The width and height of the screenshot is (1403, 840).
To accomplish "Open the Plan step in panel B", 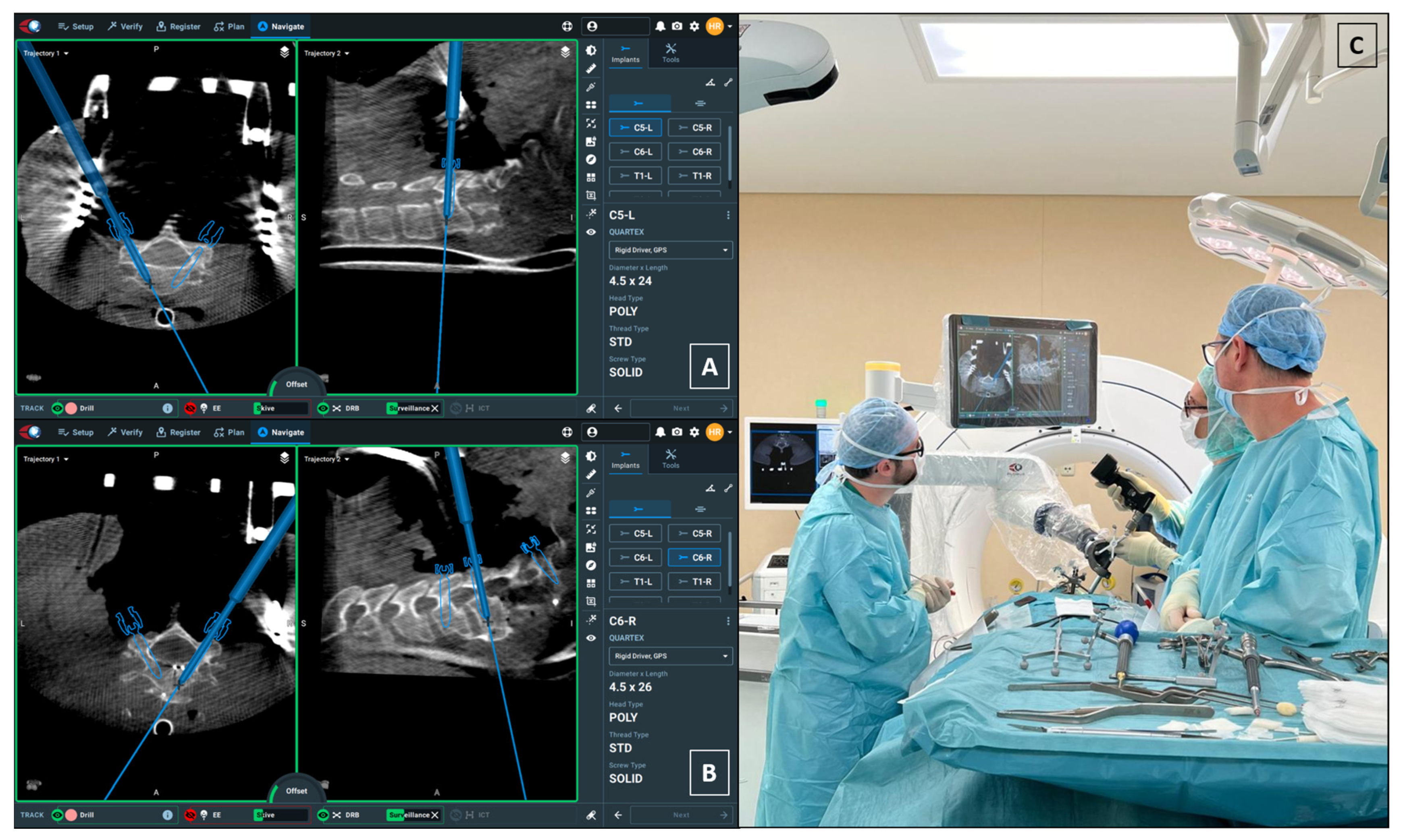I will [x=229, y=432].
